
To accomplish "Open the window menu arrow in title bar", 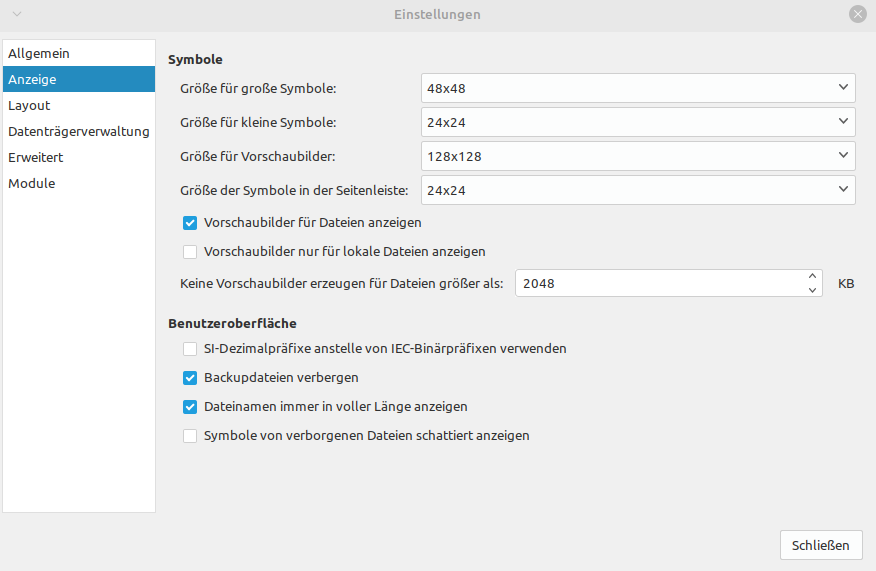I will [17, 14].
